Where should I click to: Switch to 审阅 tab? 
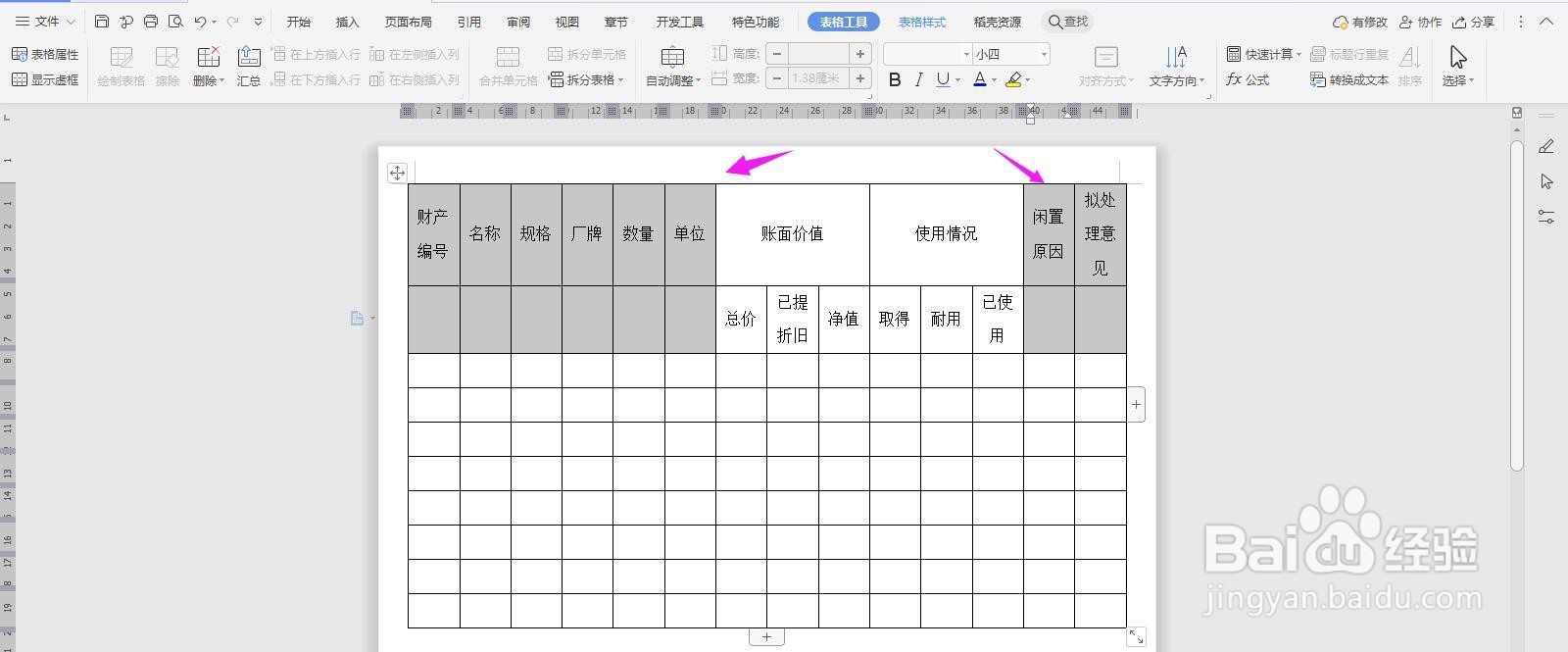(x=518, y=22)
